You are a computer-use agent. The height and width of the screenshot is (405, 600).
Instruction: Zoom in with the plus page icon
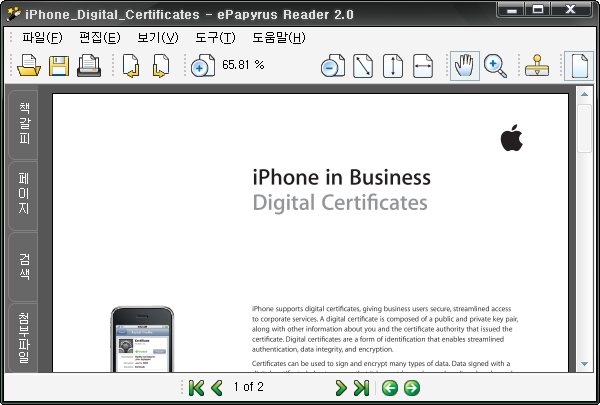tap(203, 66)
